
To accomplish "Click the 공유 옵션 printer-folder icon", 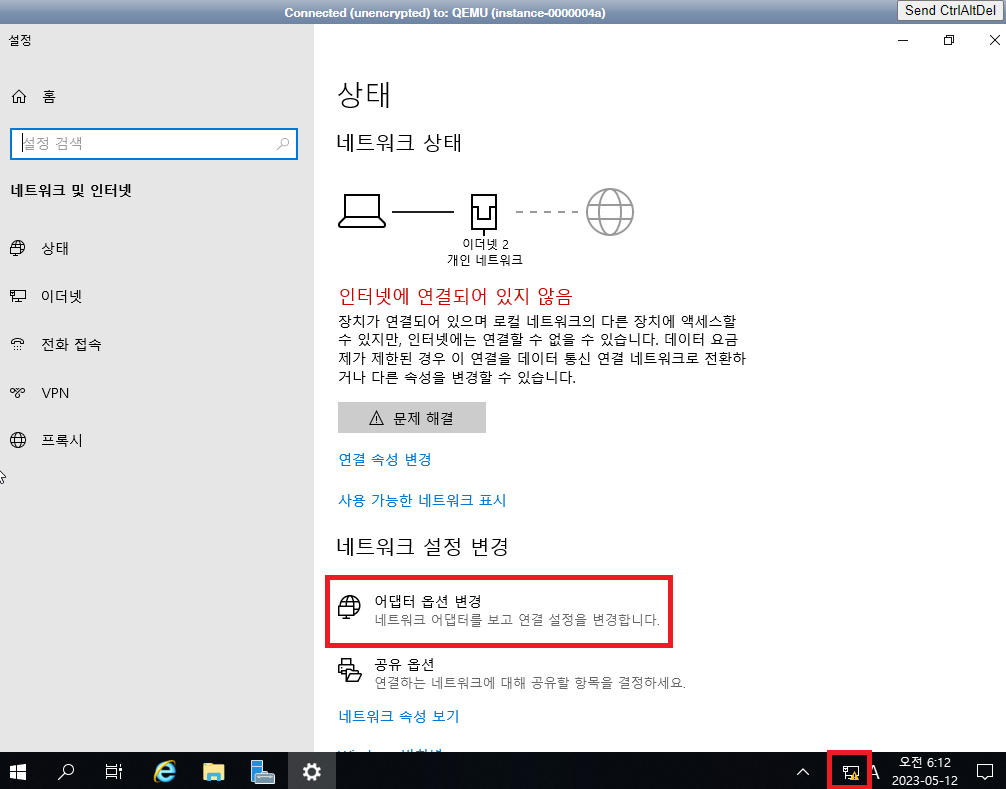I will pyautogui.click(x=350, y=670).
